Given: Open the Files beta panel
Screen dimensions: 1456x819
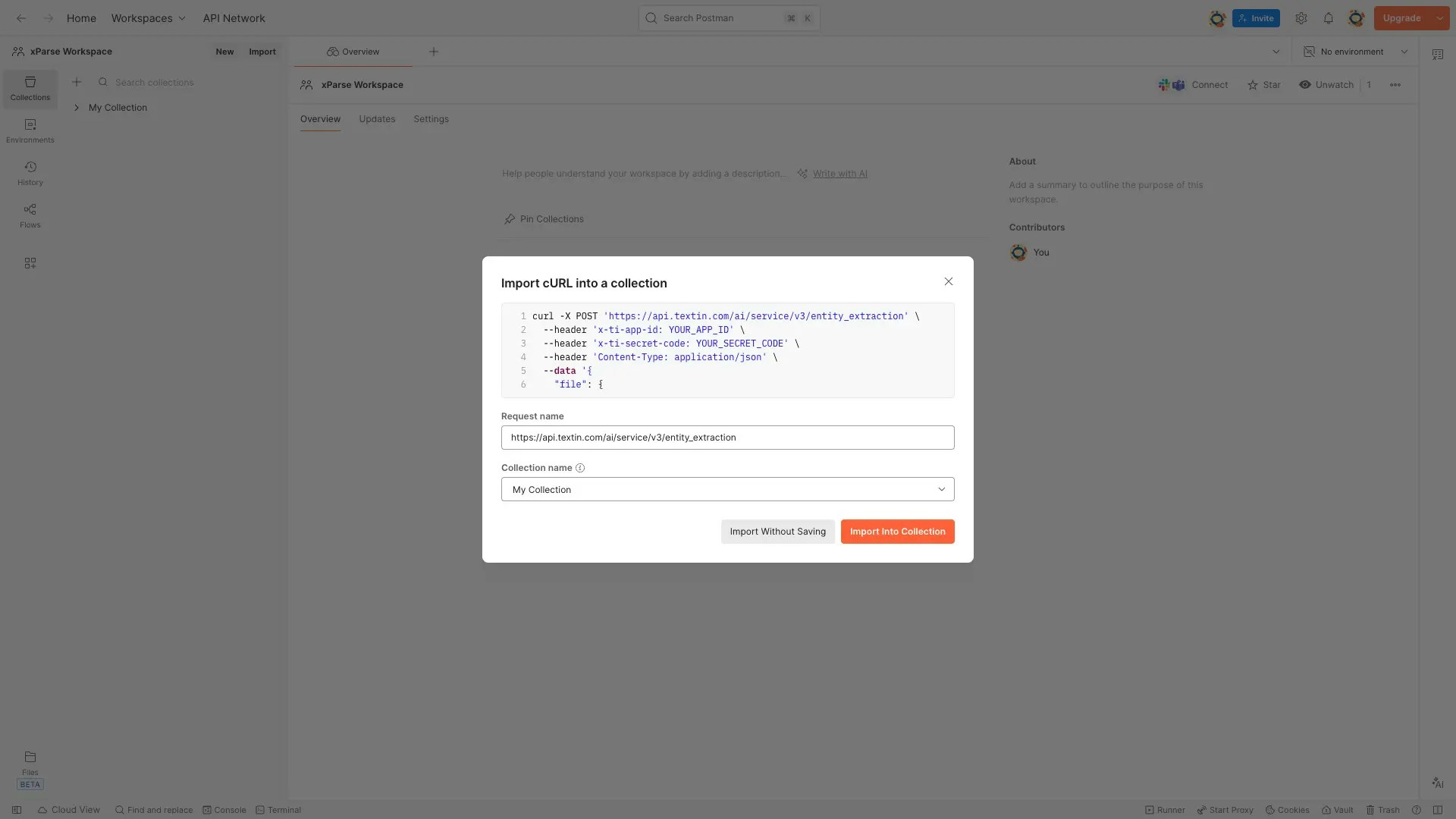Looking at the screenshot, I should [x=30, y=763].
